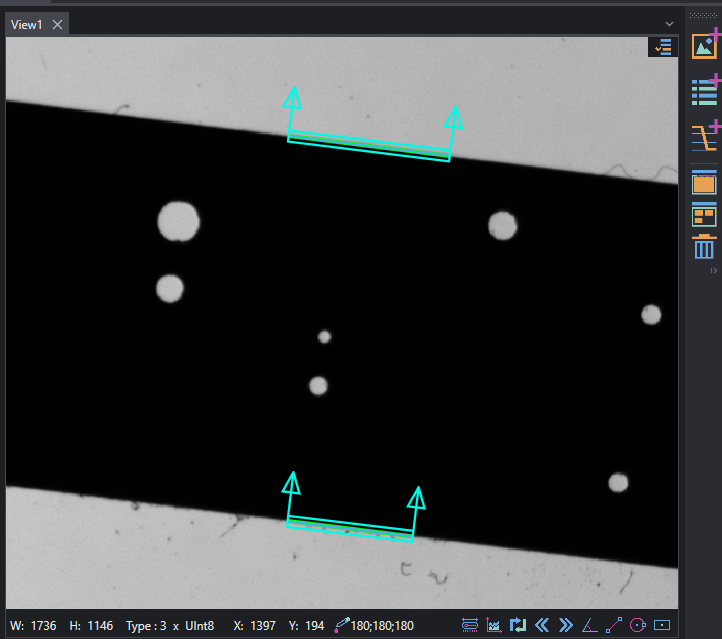This screenshot has height=639, width=722.
Task: Click pixel value 180;180;180
Action: pyautogui.click(x=382, y=626)
